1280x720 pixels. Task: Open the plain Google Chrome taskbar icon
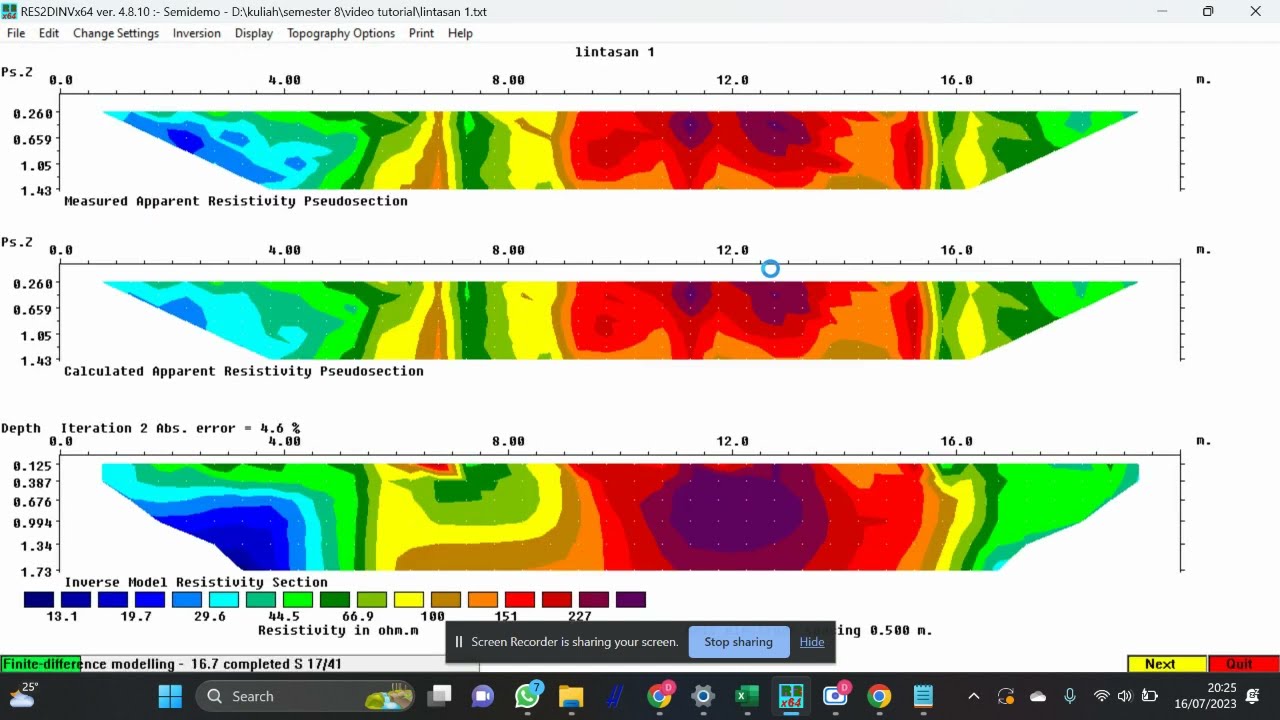click(879, 696)
